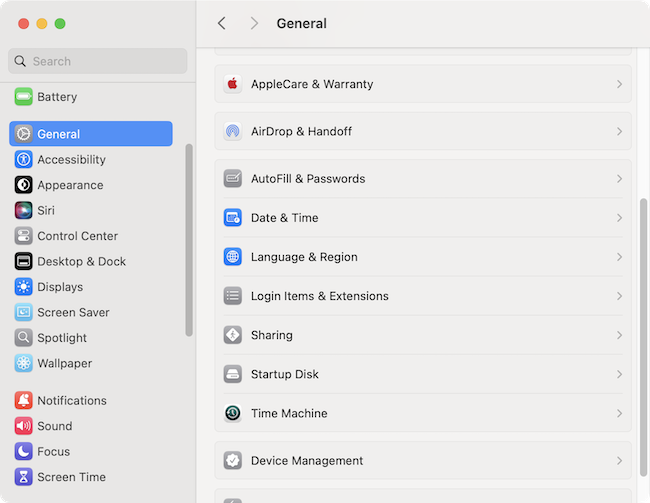Expand AutoFill & Passwords row chevron
The image size is (650, 503).
619,179
